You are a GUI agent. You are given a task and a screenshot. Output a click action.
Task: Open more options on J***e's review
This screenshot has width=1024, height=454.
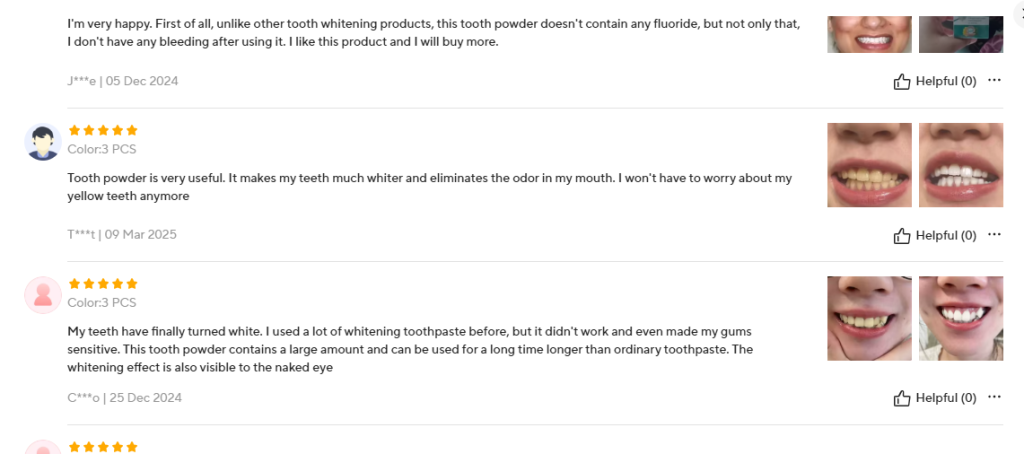[x=994, y=81]
